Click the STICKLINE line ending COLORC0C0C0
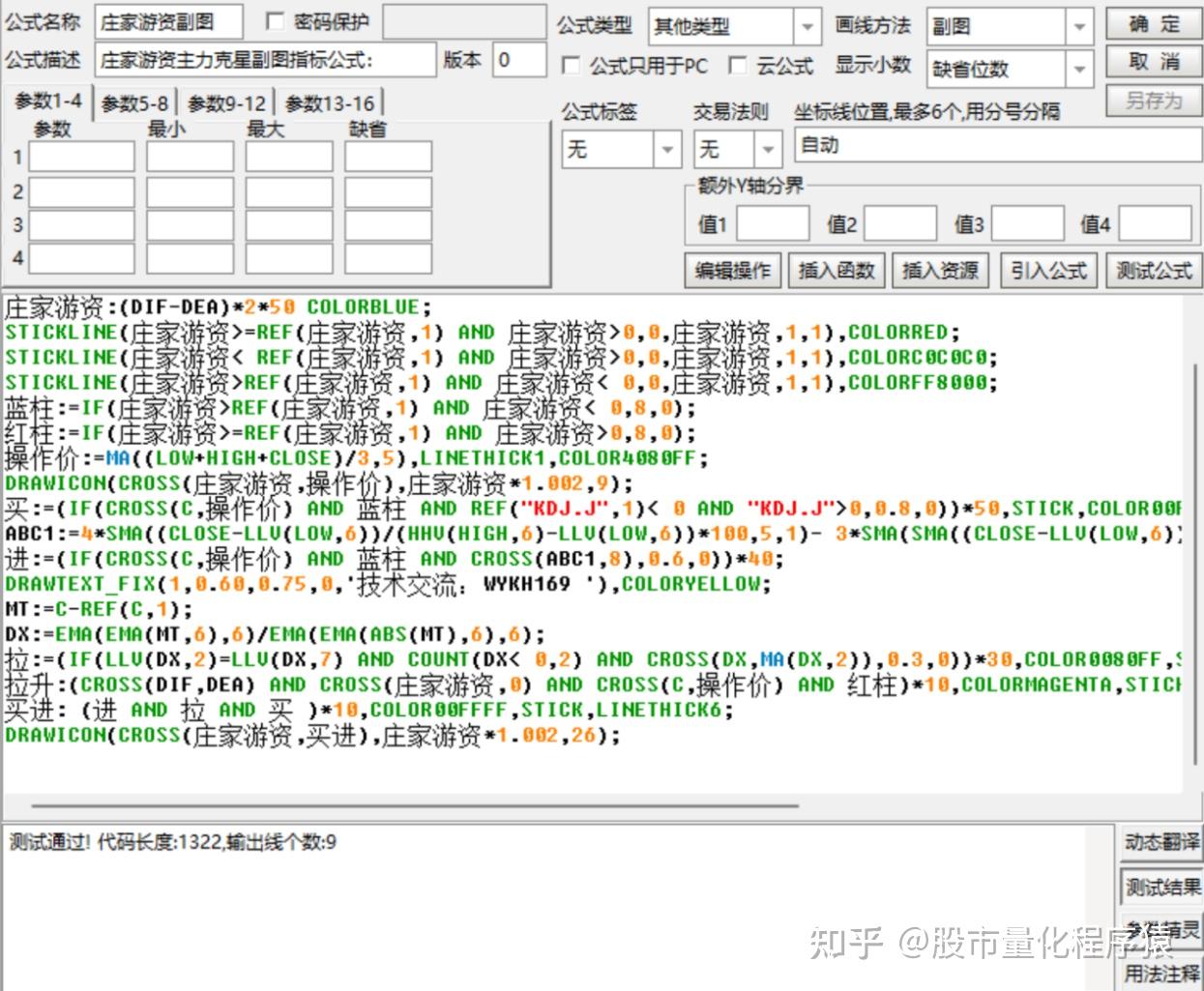This screenshot has width=1204, height=991. 501,358
